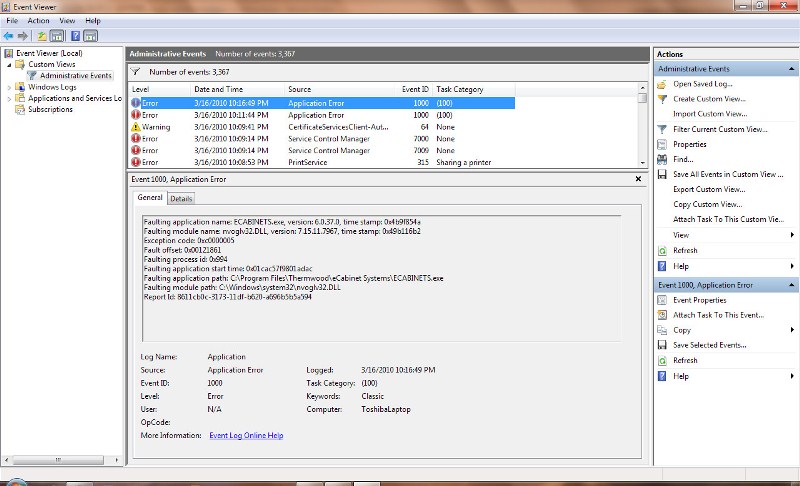The height and width of the screenshot is (486, 800).
Task: Click the event list scrollbar up arrow
Action: point(642,88)
